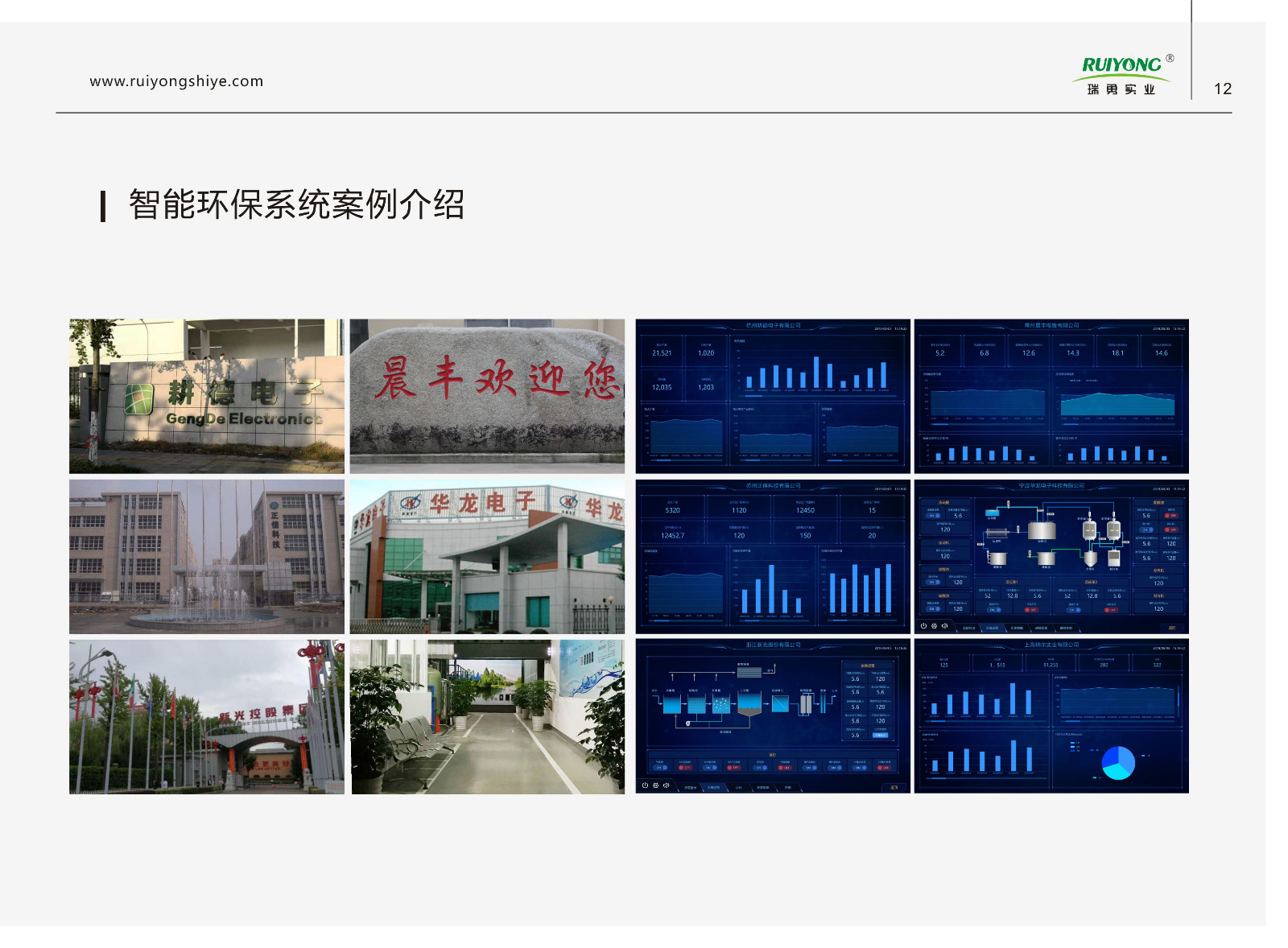Open the 晨丰欢迎您 stone photo
Viewport: 1288px width, 948px height.
(x=487, y=396)
